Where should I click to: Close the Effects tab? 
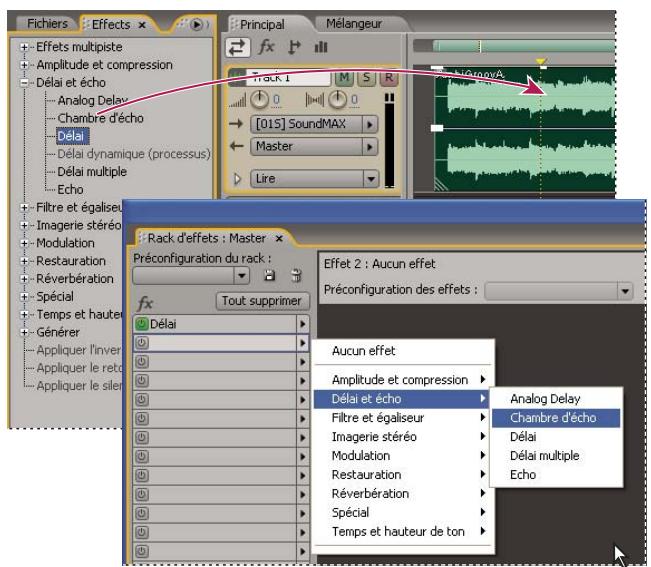tap(142, 25)
